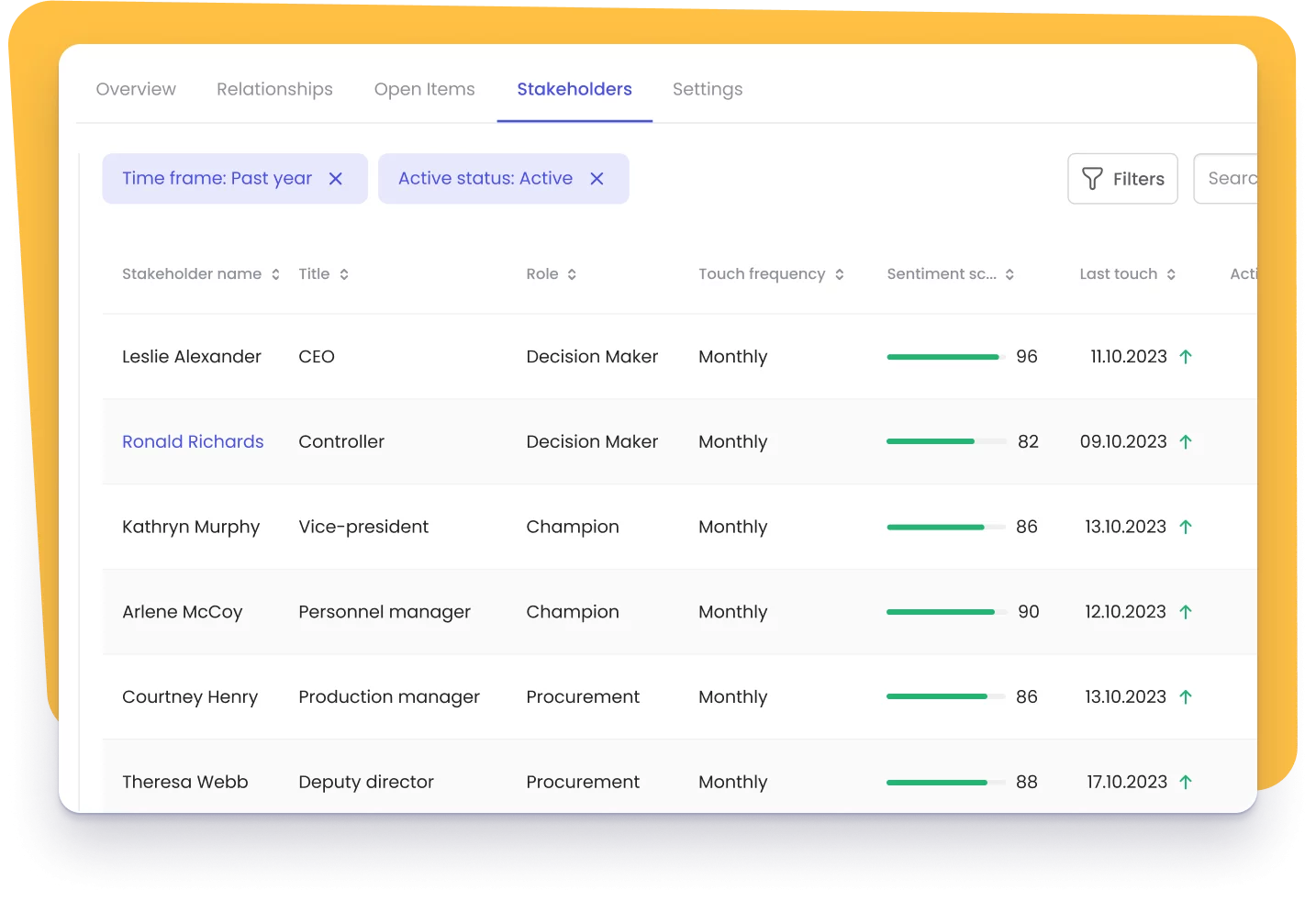Click Champion role for Kathryn Murphy
This screenshot has height=901, width=1316.
coord(573,527)
